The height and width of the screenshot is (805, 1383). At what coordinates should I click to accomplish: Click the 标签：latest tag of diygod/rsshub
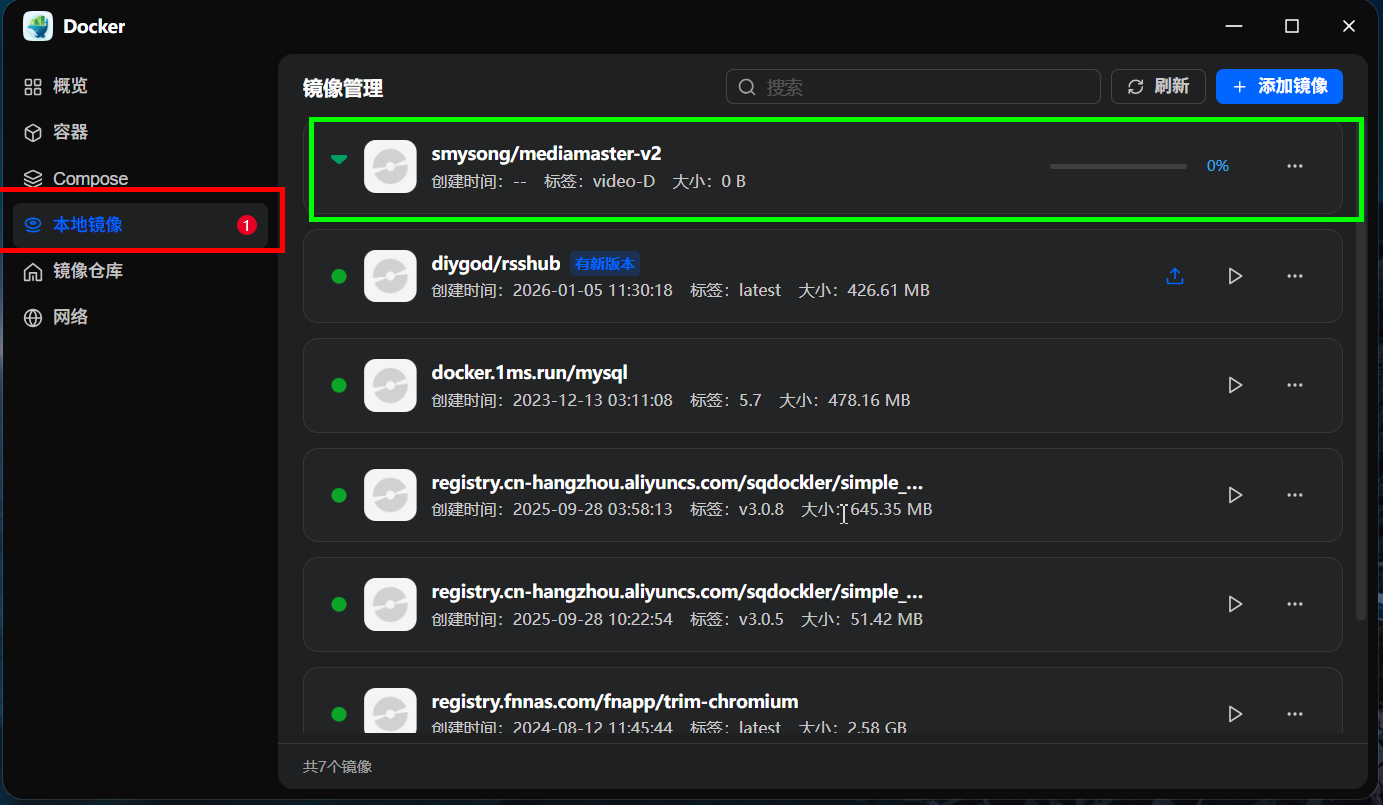(736, 290)
